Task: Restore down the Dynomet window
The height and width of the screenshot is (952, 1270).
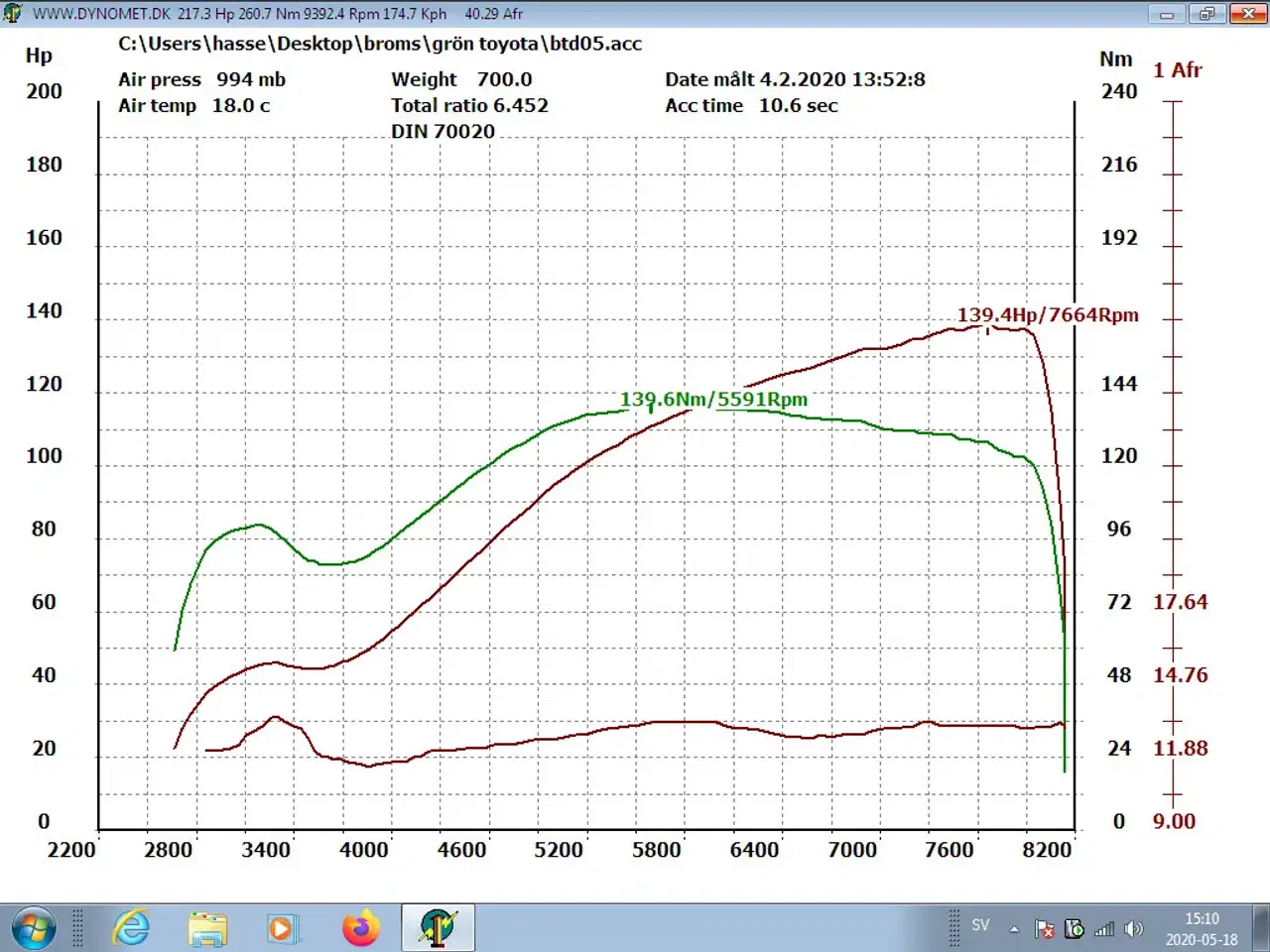Action: tap(1206, 14)
